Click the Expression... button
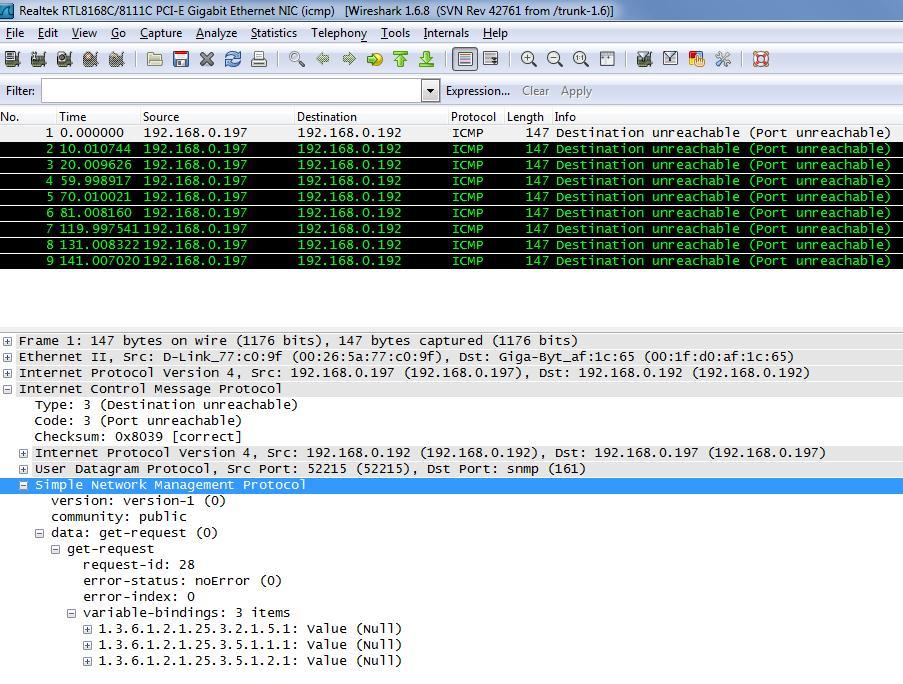The width and height of the screenshot is (903, 684). (478, 91)
